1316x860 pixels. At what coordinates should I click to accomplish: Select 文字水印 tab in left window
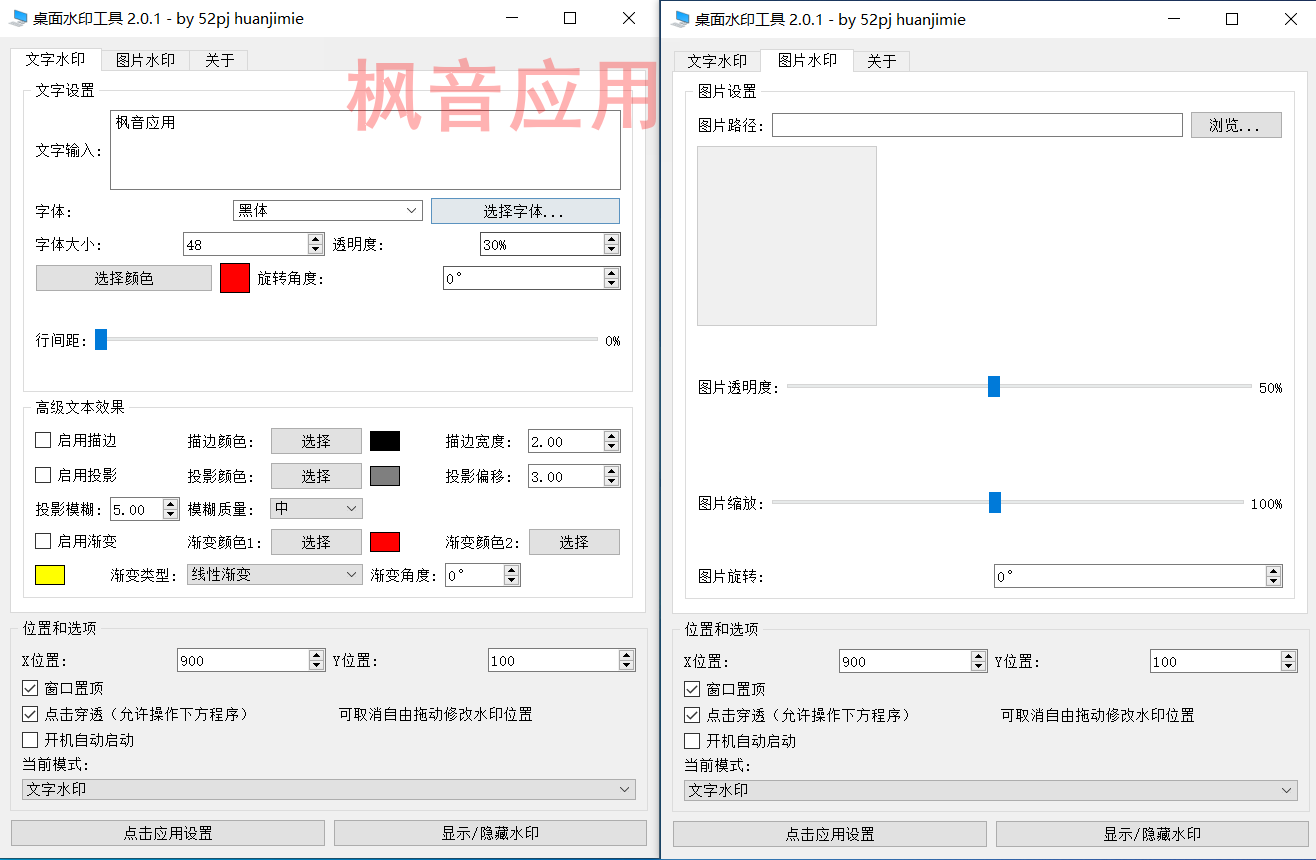coord(56,59)
